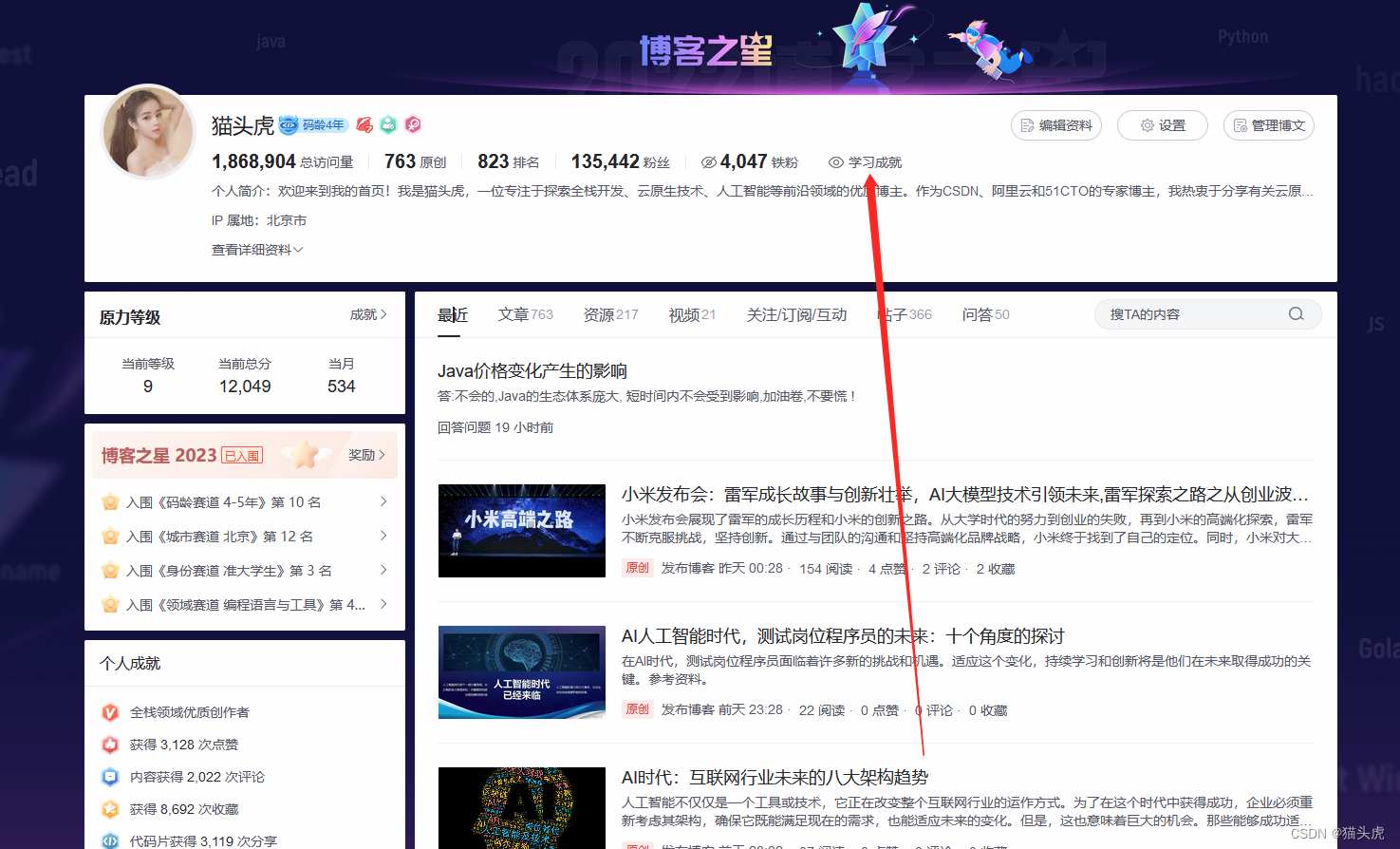The width and height of the screenshot is (1400, 849).
Task: Click the 搜TA的内容 search field
Action: pyautogui.click(x=1207, y=314)
